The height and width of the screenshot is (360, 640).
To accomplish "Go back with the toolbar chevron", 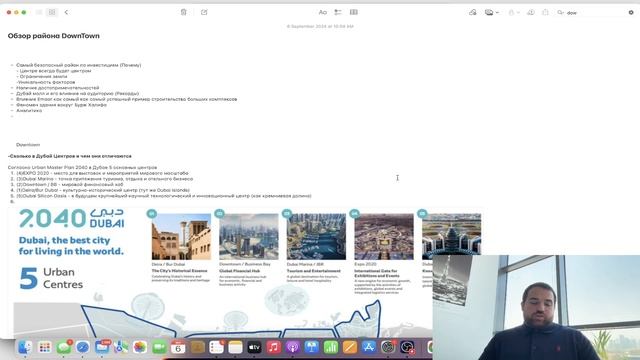I will pos(66,12).
